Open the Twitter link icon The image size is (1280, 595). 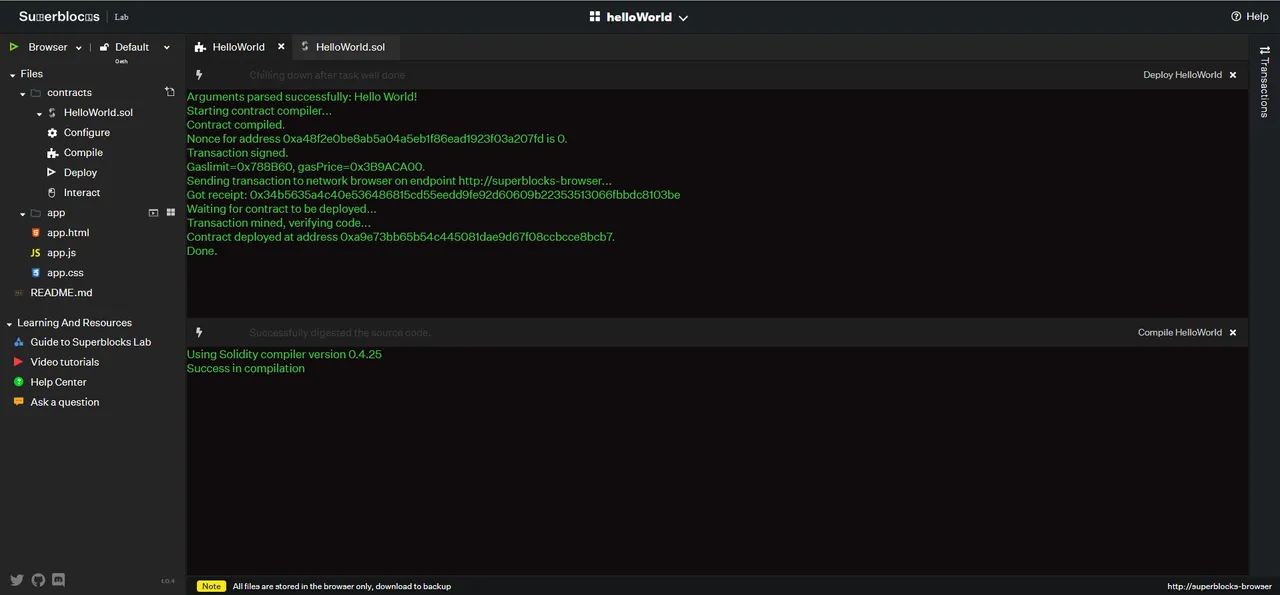pos(17,579)
